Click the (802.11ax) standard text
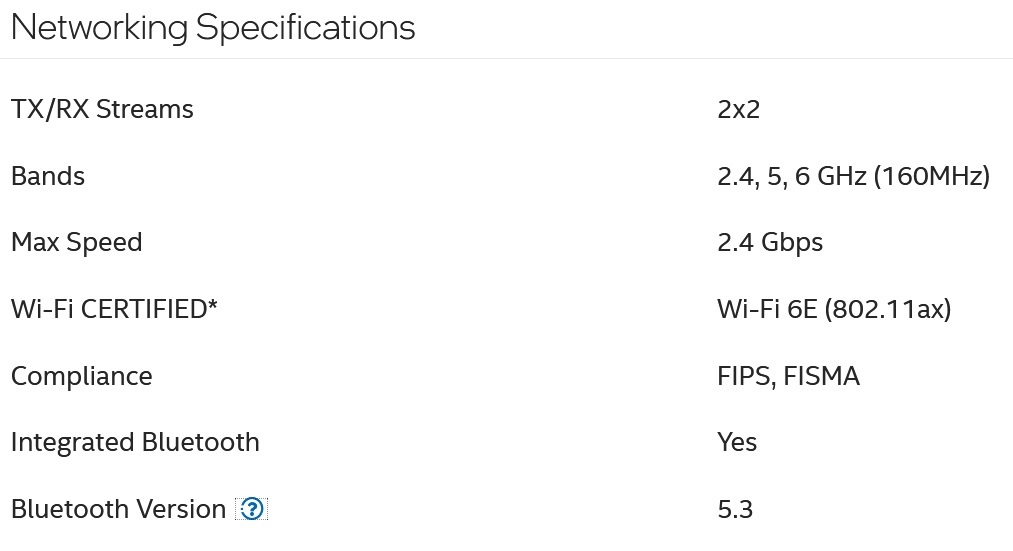This screenshot has height=551, width=1013. [x=888, y=309]
